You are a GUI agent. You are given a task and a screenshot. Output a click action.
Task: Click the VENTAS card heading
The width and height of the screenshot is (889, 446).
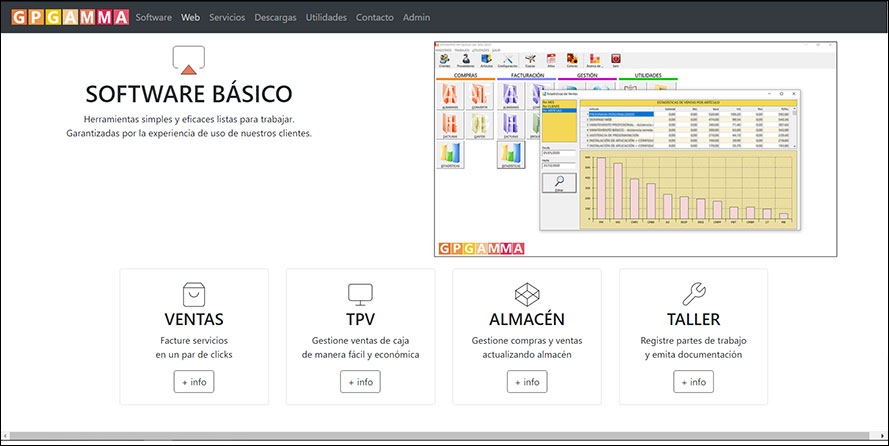click(x=194, y=319)
